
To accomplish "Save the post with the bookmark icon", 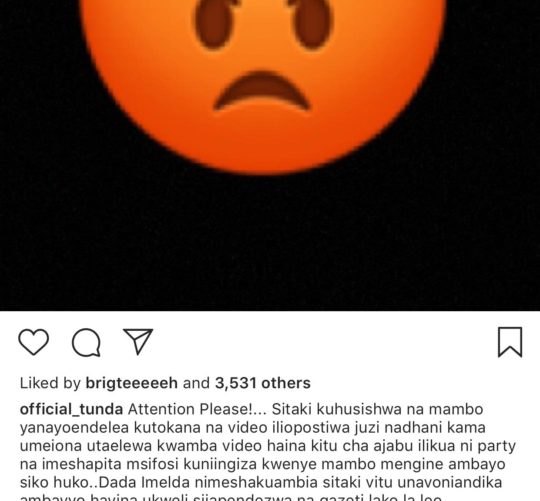I will (510, 342).
